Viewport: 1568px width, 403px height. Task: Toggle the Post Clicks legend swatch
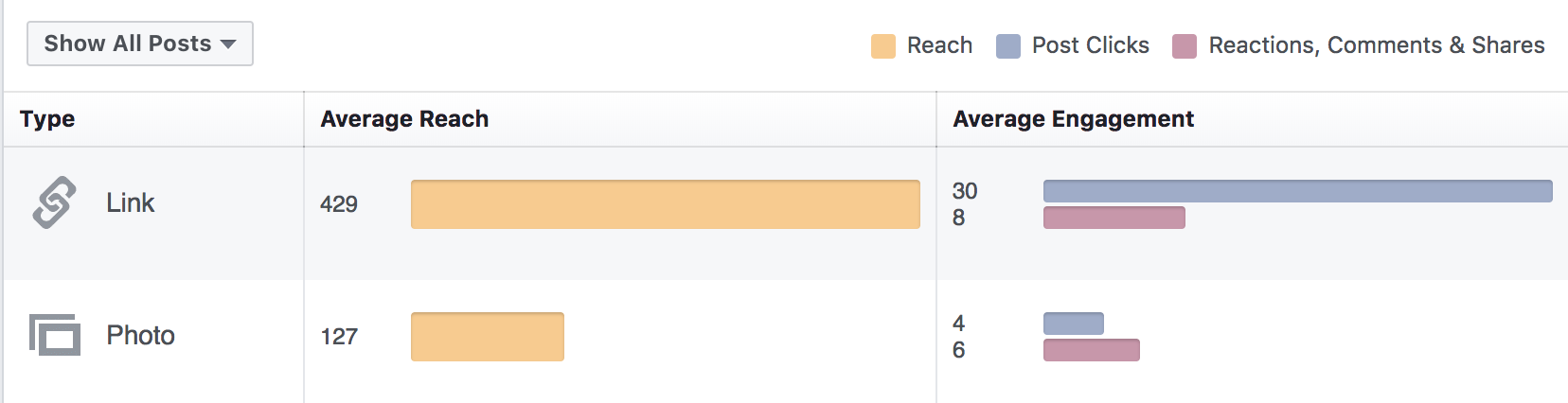pos(1008,46)
